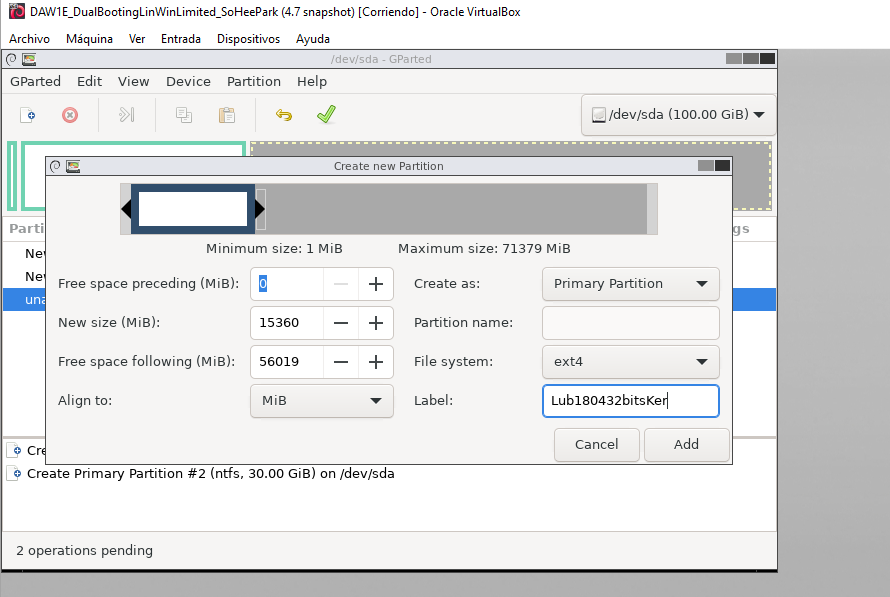
Task: Increase New size value
Action: click(376, 323)
